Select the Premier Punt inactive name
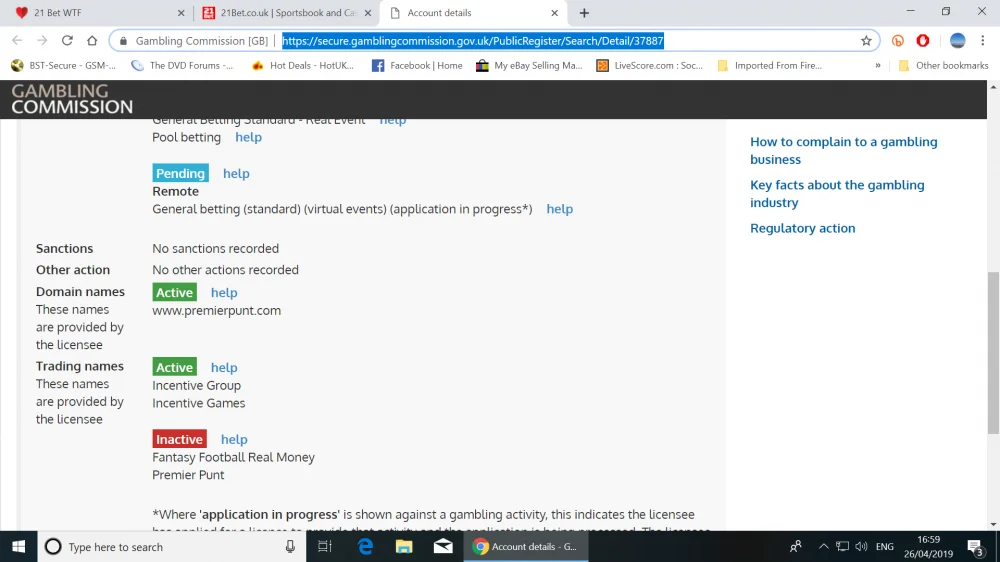 click(188, 475)
